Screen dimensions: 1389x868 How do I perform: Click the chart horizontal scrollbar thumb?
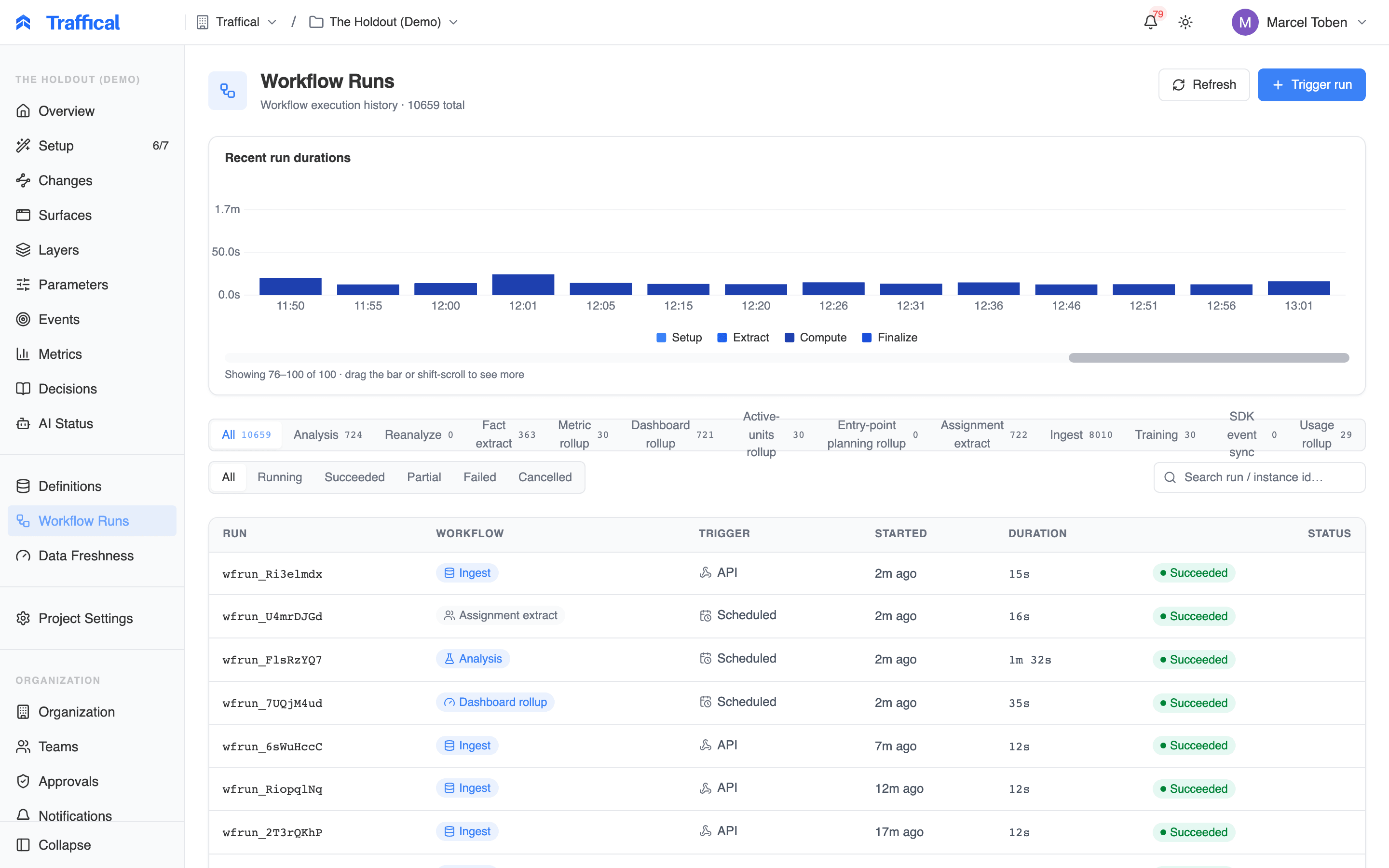click(x=1208, y=358)
